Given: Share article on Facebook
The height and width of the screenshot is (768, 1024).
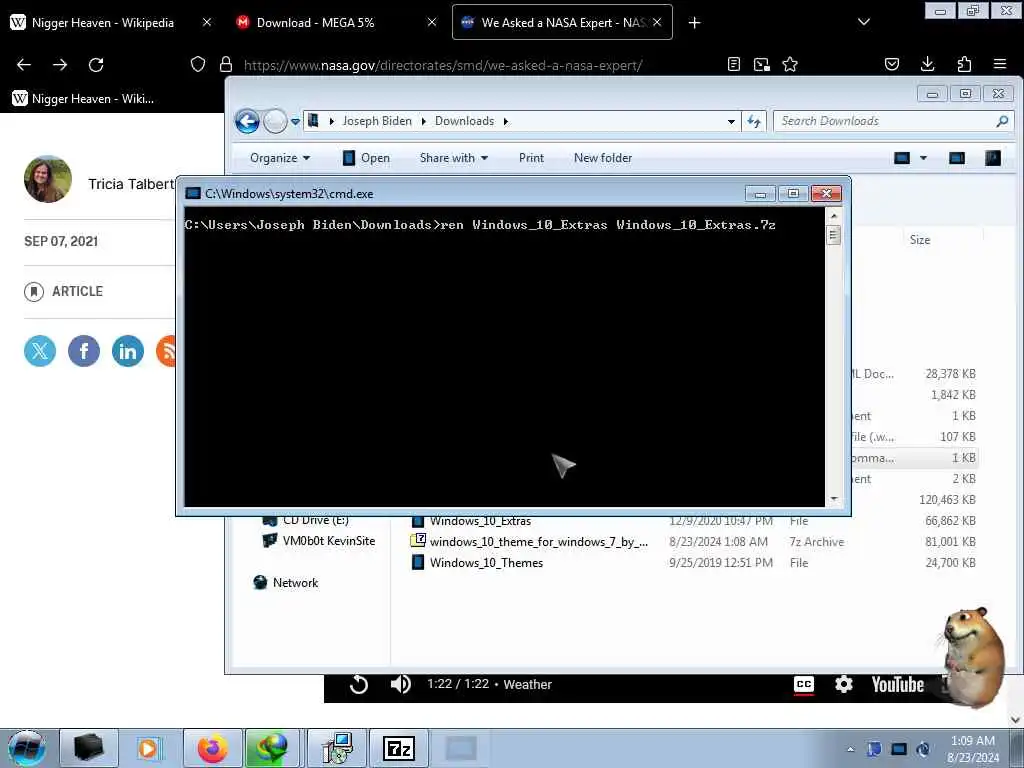Looking at the screenshot, I should 84,351.
